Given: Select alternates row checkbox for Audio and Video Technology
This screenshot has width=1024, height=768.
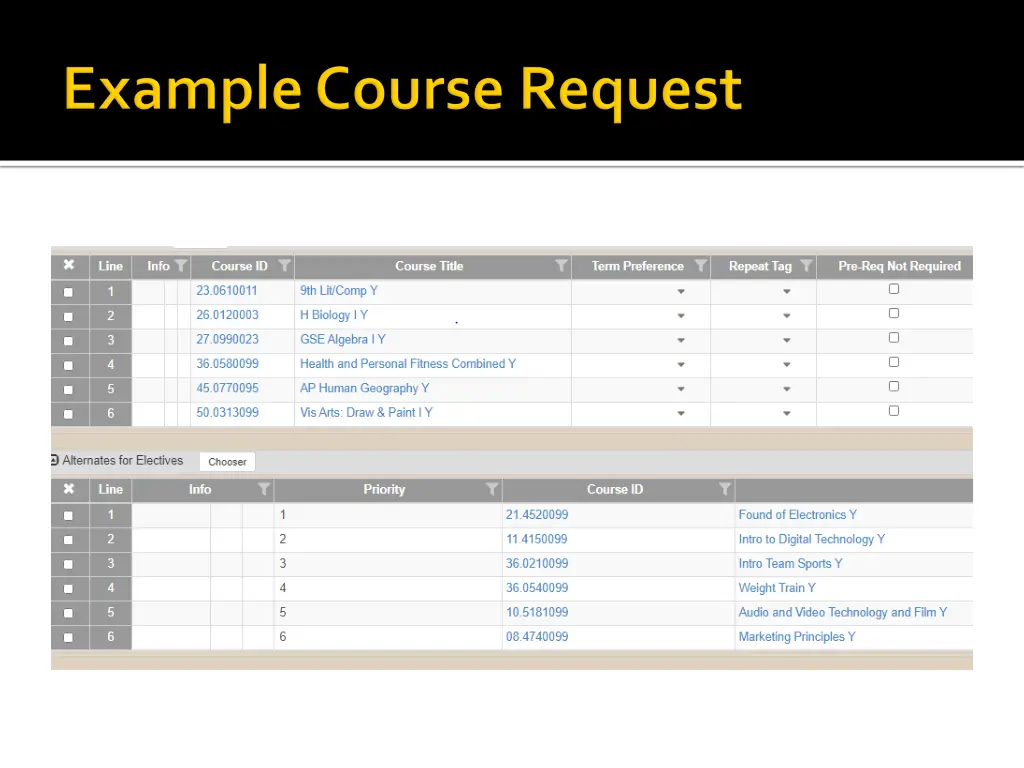Looking at the screenshot, I should point(68,613).
